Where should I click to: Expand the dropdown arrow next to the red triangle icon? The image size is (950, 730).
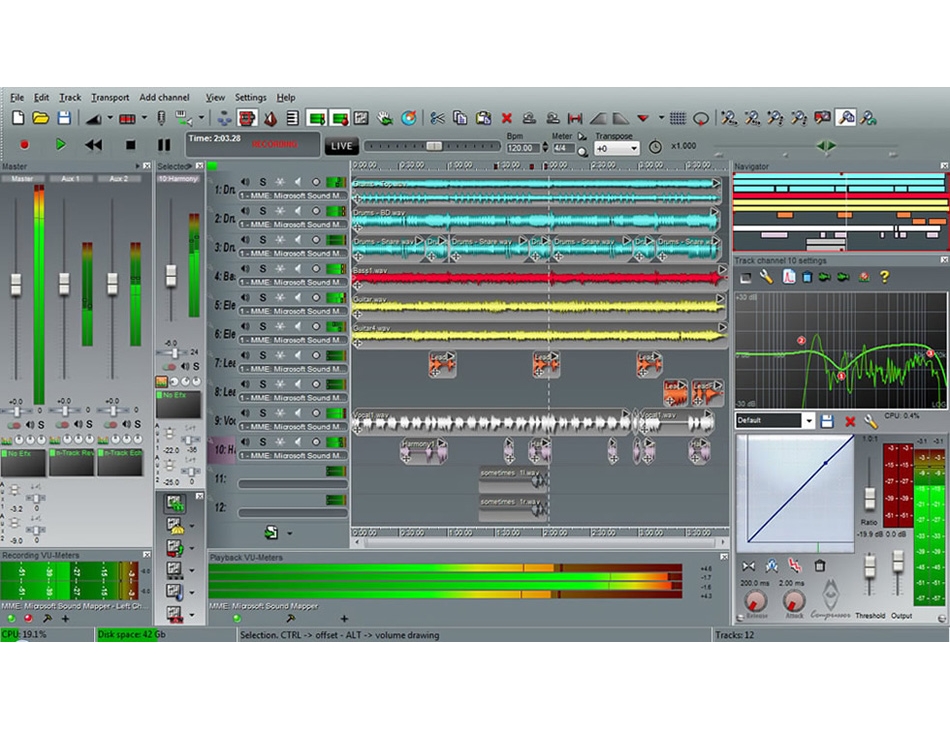coord(661,118)
